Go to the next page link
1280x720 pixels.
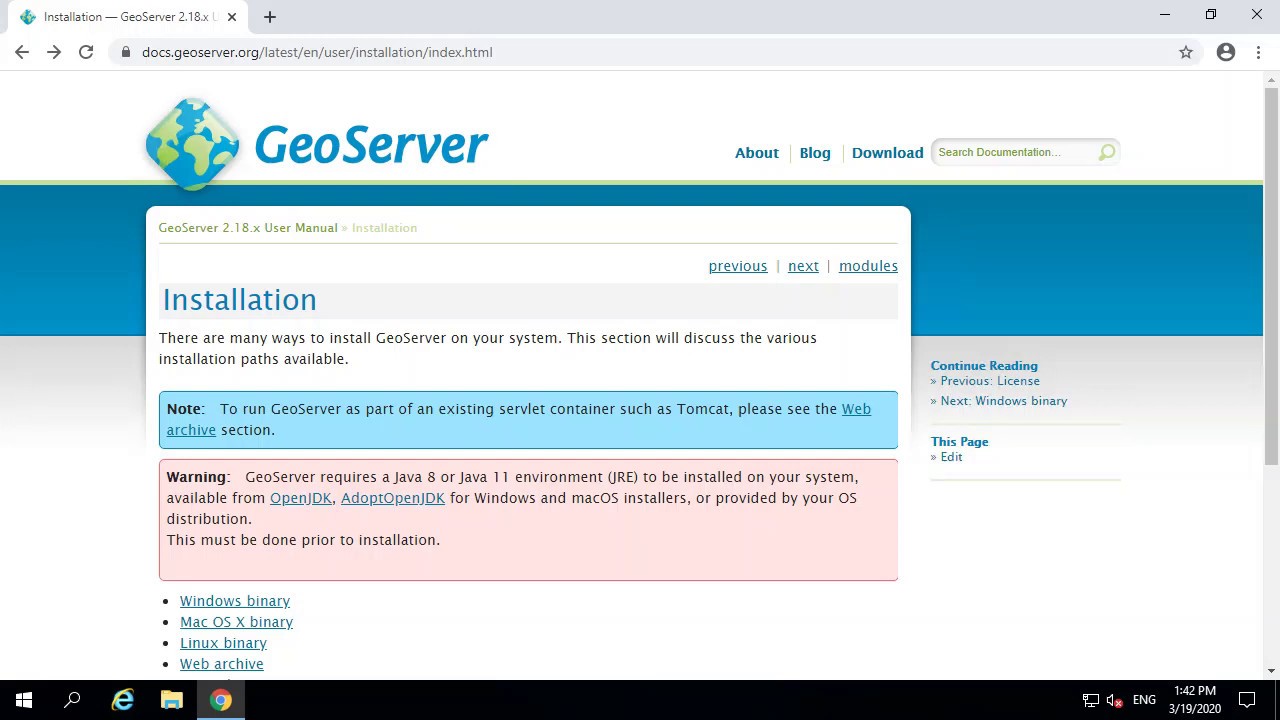[803, 266]
